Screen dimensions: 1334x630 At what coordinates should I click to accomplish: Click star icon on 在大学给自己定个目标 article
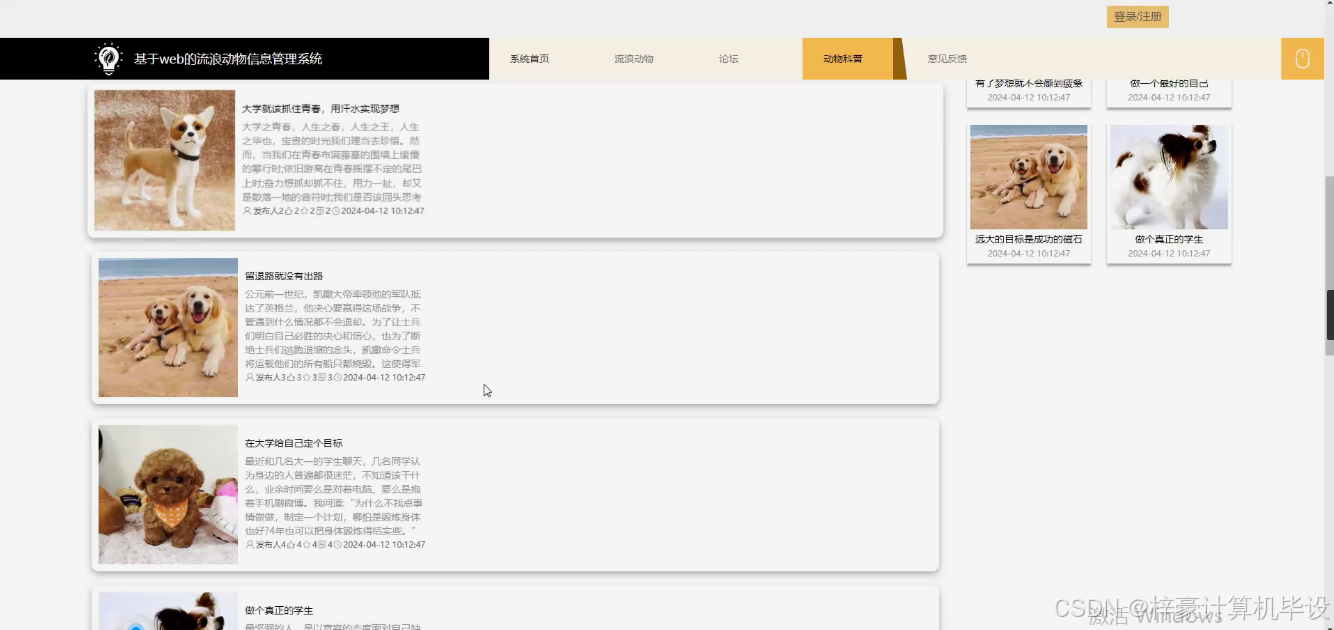(307, 545)
